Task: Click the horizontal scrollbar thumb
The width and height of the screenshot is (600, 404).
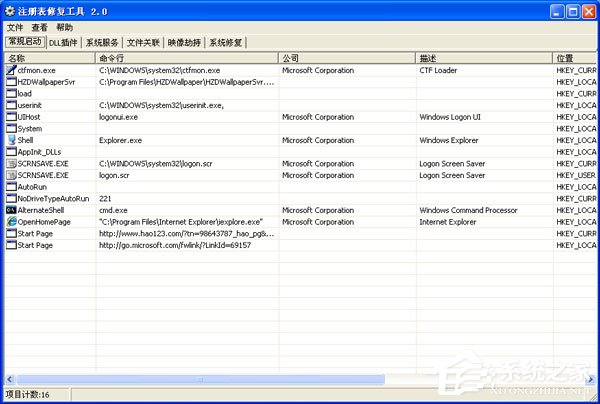Action: tap(201, 379)
